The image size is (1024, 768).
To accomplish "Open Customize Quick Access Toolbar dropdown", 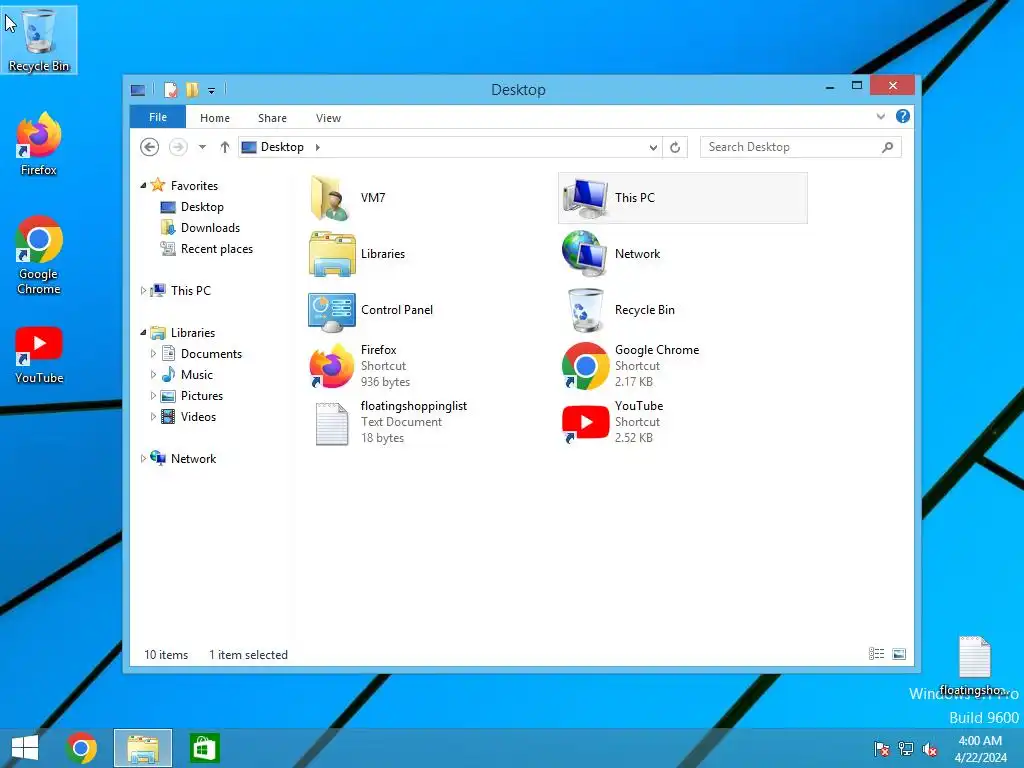I will [212, 91].
